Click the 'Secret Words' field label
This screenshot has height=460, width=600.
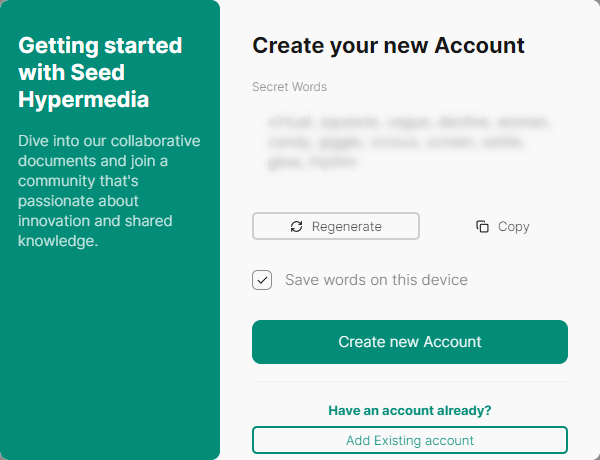289,87
